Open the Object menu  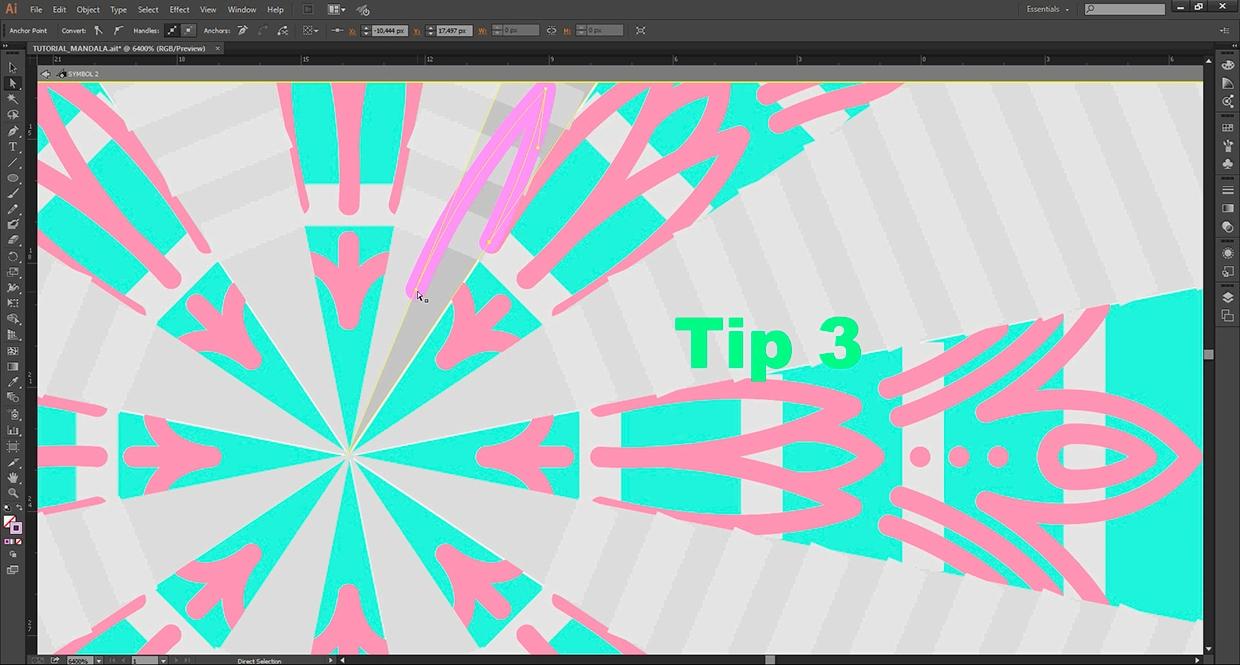(88, 10)
